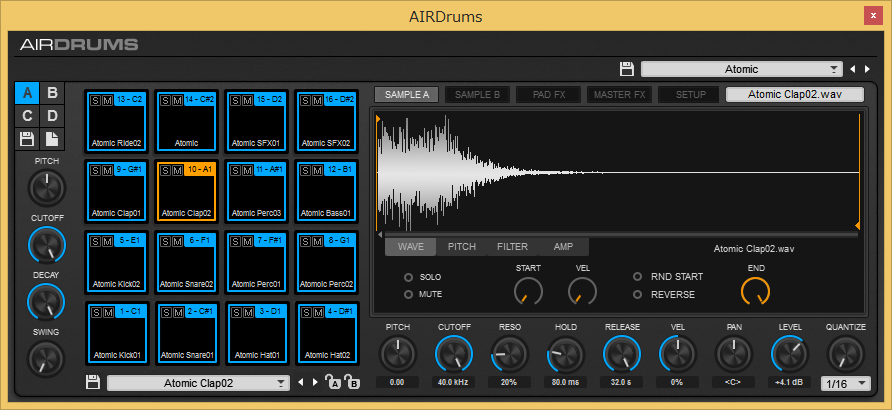
Task: Solo pad 3 - D1 Atomic Hat01
Action: pyautogui.click(x=236, y=312)
